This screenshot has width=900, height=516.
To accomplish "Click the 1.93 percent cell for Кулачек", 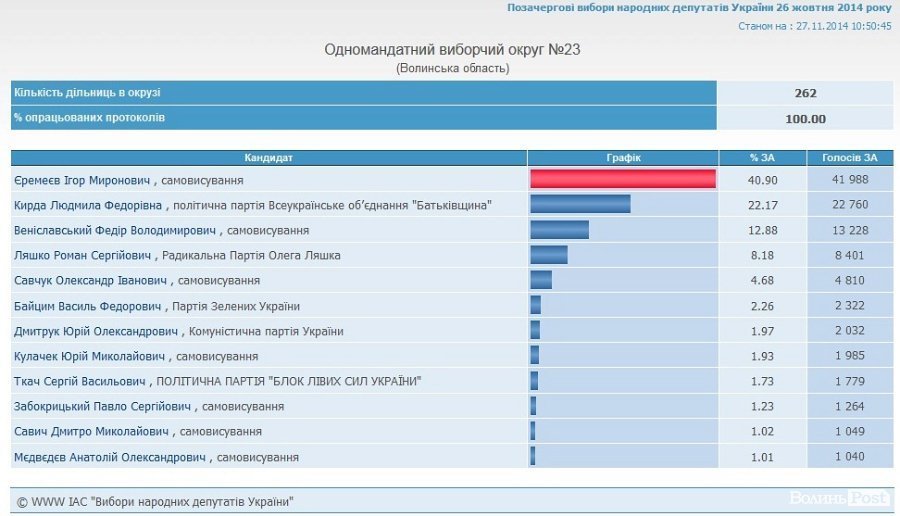I will coord(762,356).
